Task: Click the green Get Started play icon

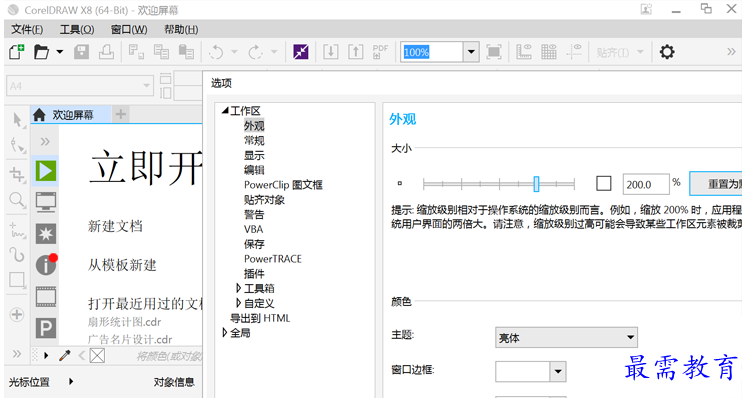Action: coord(46,171)
